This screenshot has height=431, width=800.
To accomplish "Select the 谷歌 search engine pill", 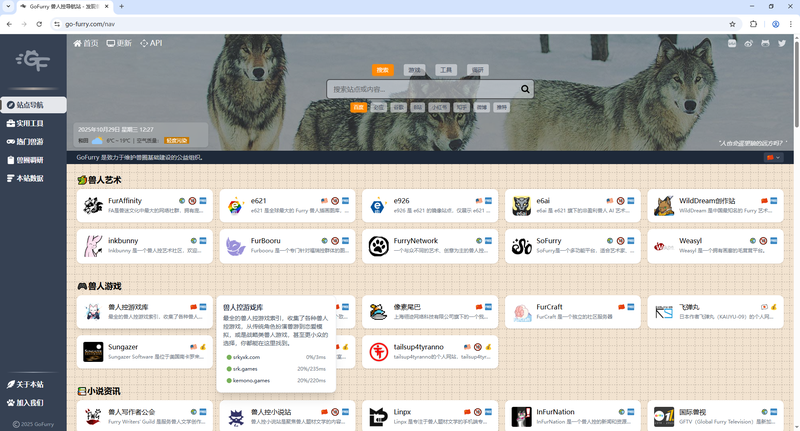I will (398, 107).
